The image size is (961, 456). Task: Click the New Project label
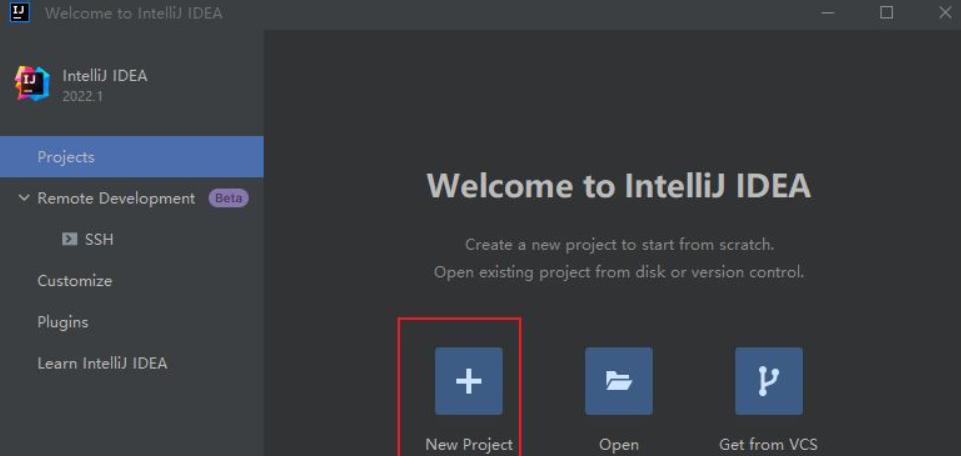point(469,444)
